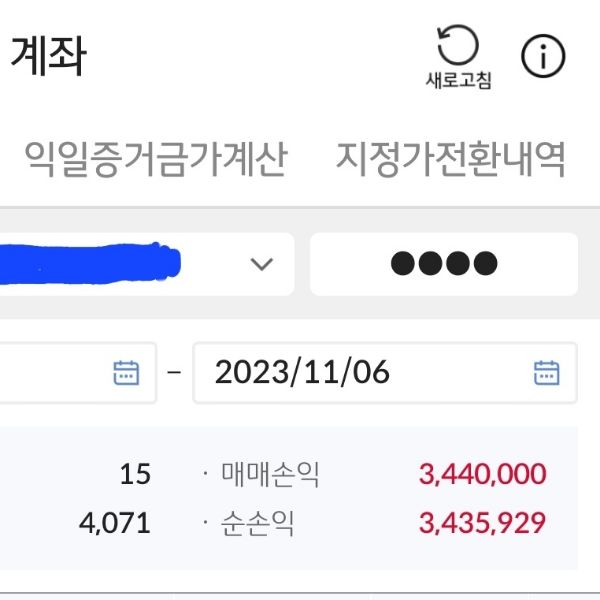Click the 계좌 page title
The height and width of the screenshot is (600, 600).
(x=47, y=57)
